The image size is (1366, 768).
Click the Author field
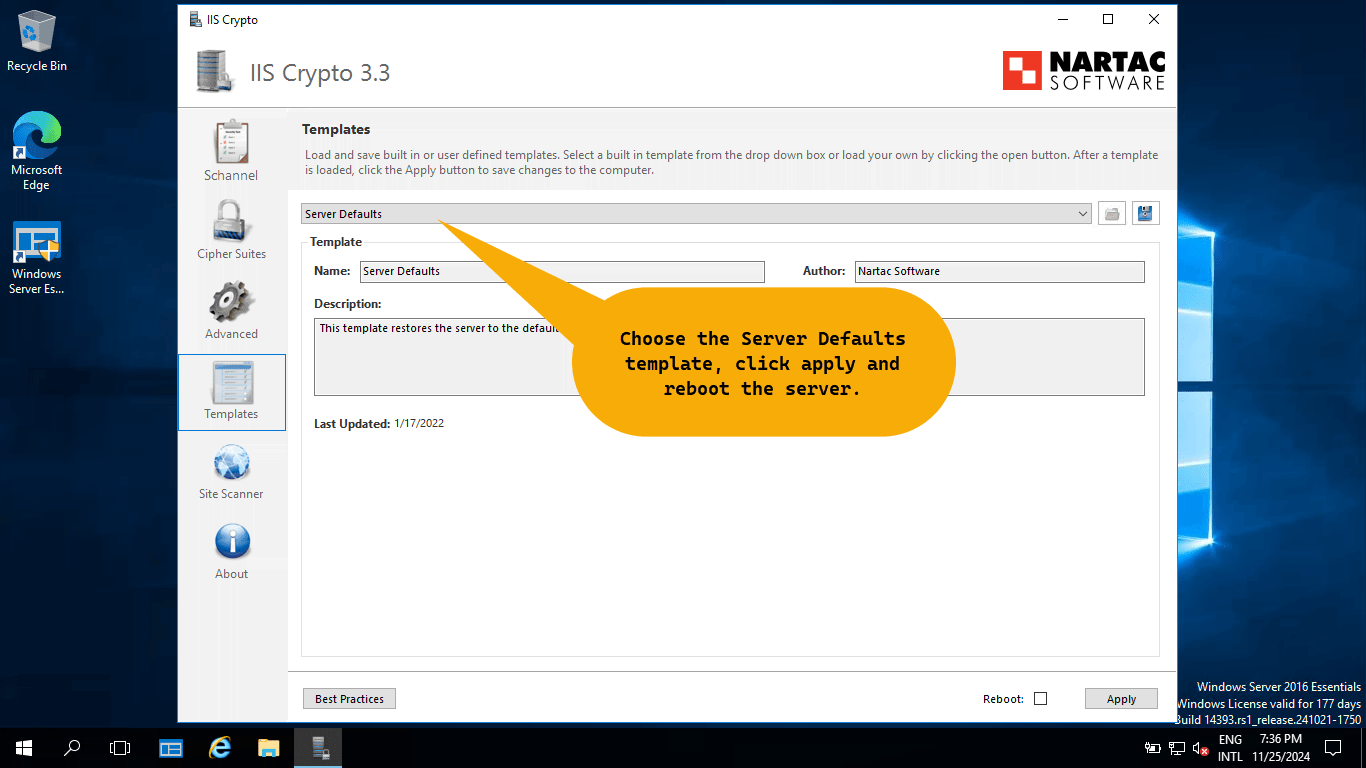tap(999, 271)
